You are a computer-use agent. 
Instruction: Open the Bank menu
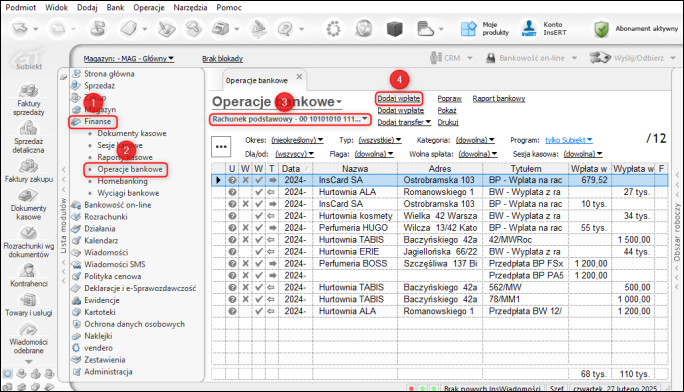(x=115, y=7)
